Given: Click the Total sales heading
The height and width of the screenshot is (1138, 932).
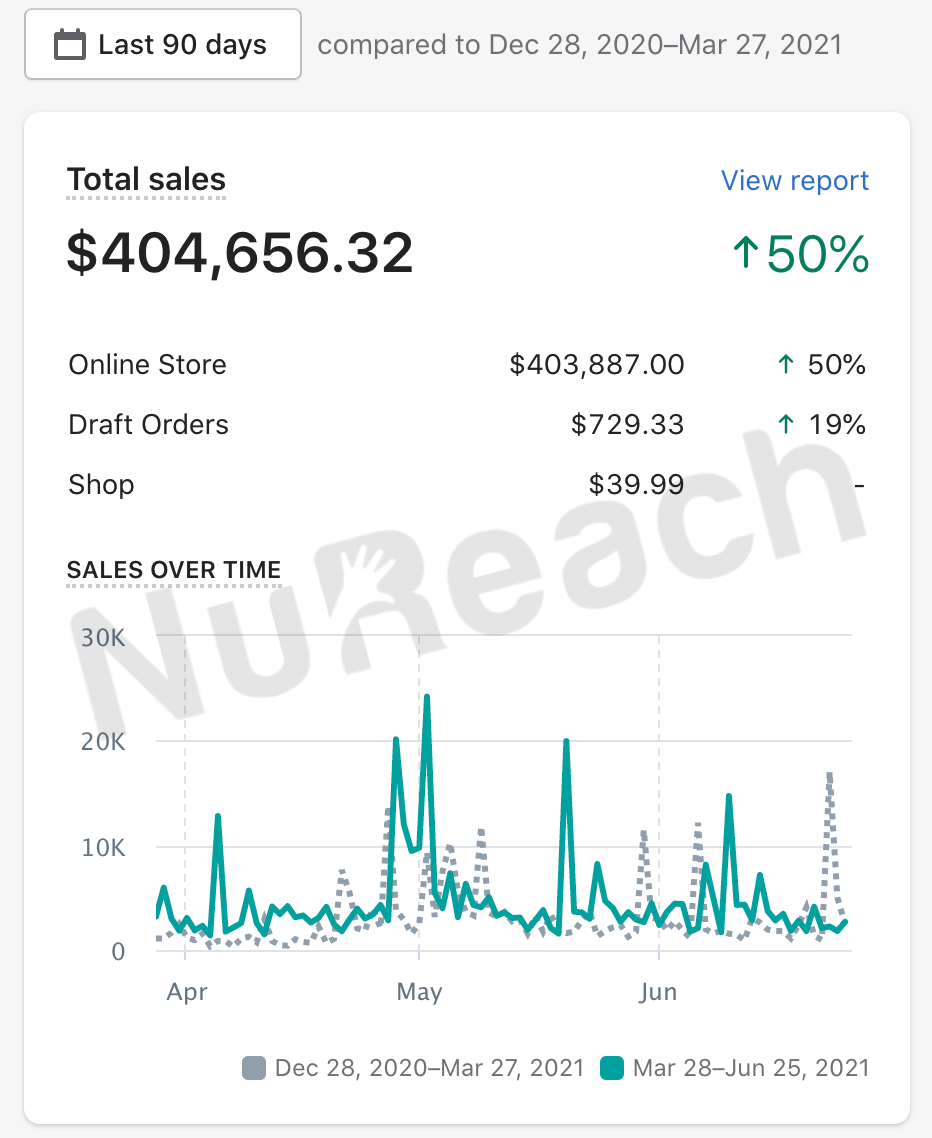Looking at the screenshot, I should [x=146, y=180].
